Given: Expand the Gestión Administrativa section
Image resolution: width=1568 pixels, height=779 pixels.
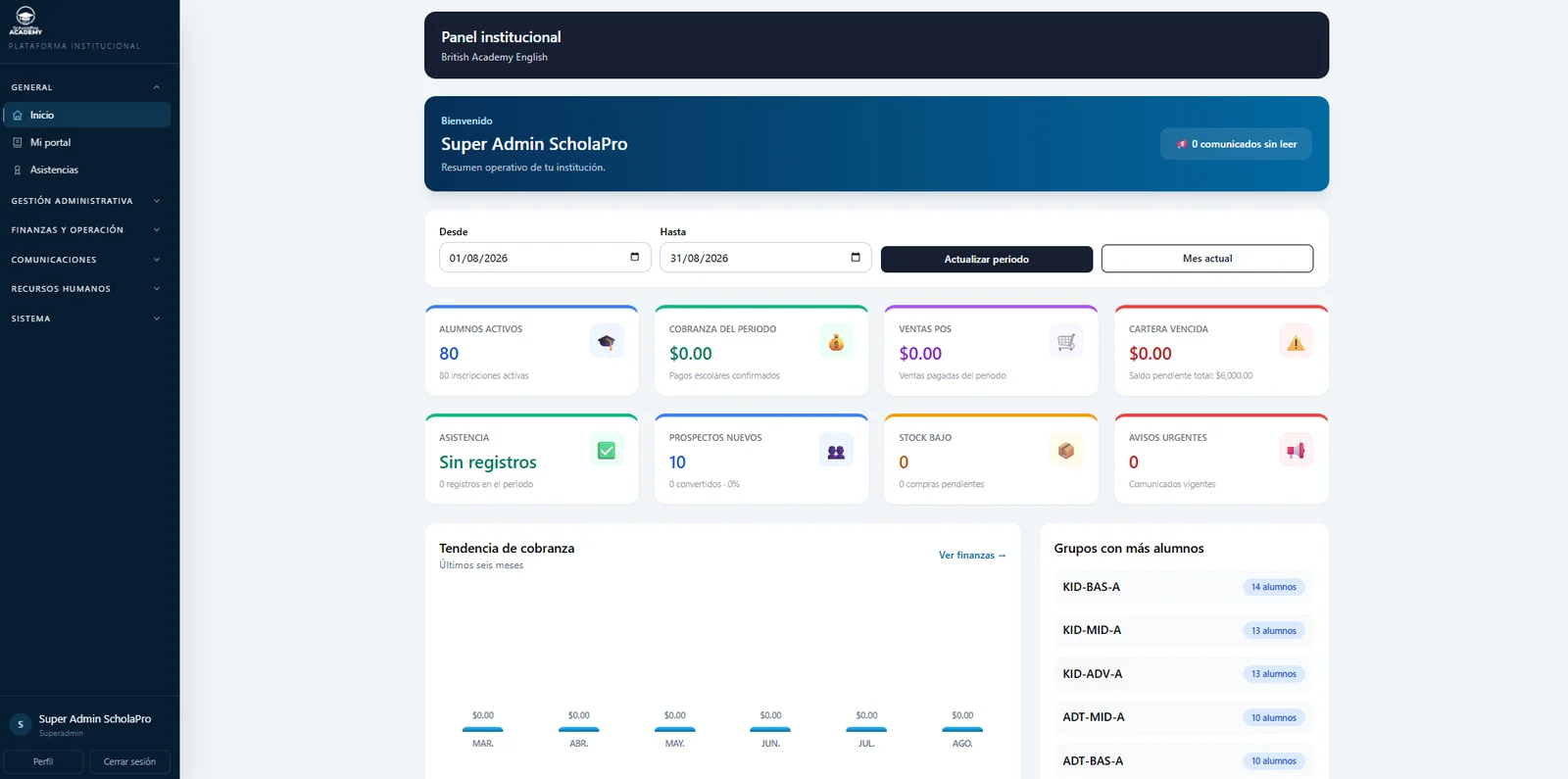Looking at the screenshot, I should tap(85, 201).
